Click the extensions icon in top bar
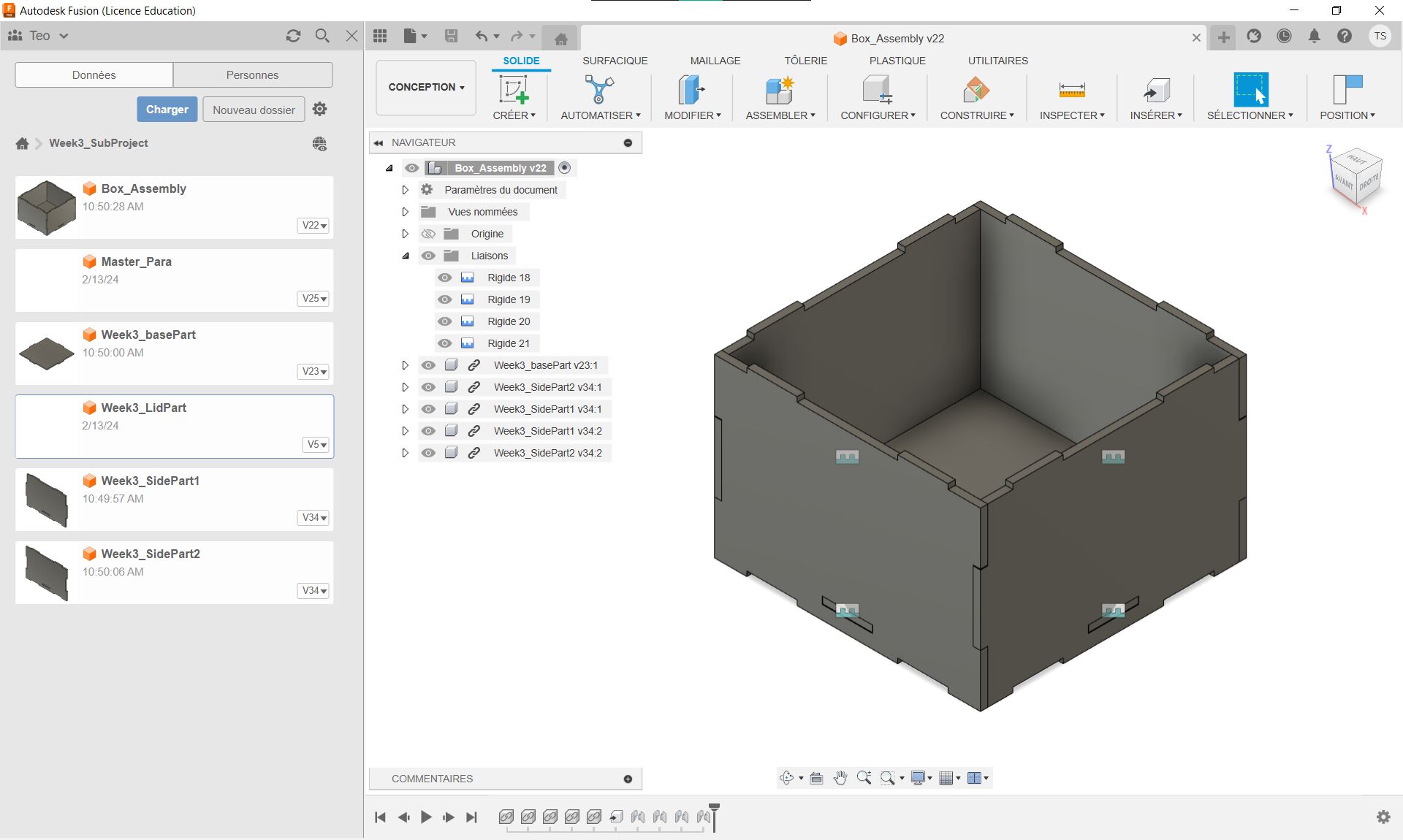Viewport: 1403px width, 840px height. [x=1254, y=36]
